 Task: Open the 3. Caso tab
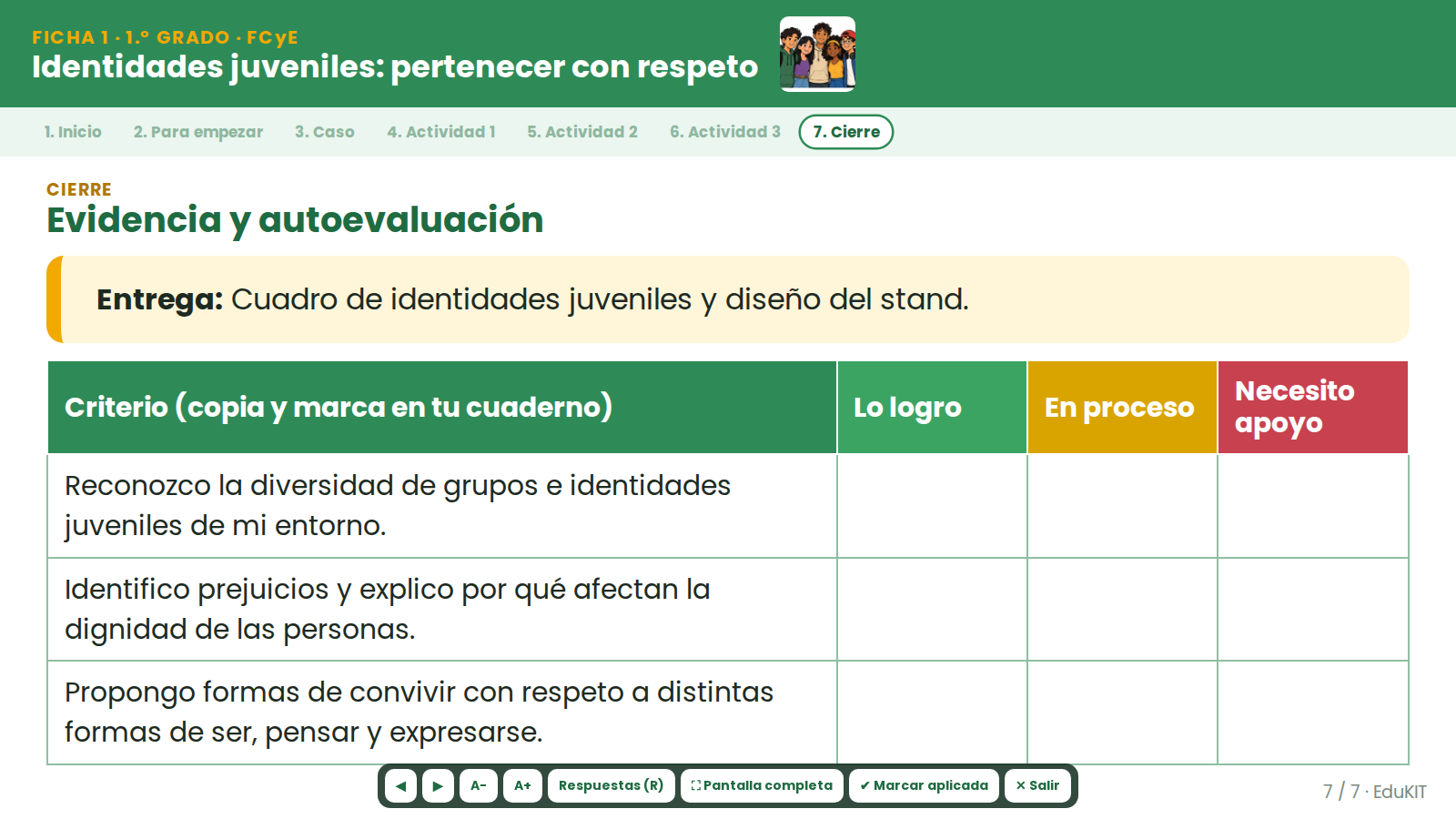(x=325, y=132)
